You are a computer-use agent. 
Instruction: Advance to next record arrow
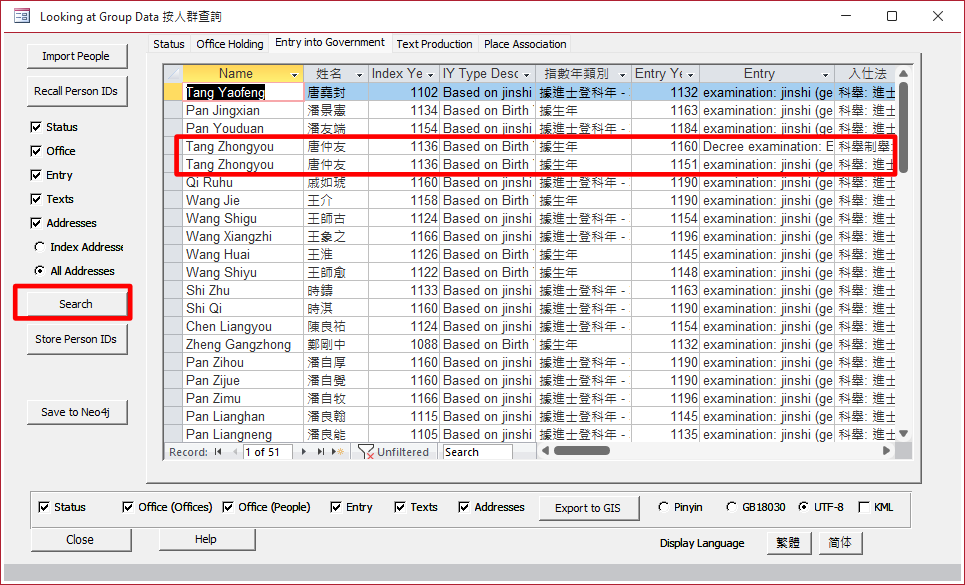[x=305, y=452]
